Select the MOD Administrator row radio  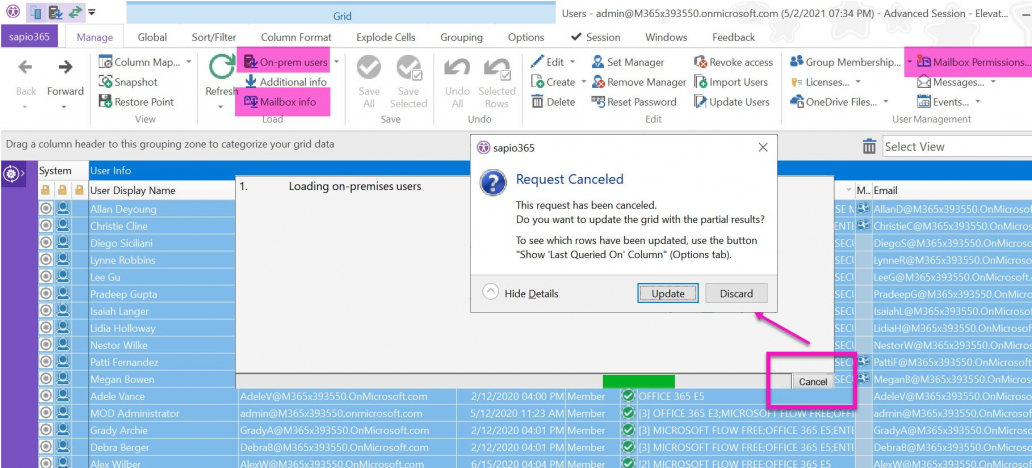point(46,413)
